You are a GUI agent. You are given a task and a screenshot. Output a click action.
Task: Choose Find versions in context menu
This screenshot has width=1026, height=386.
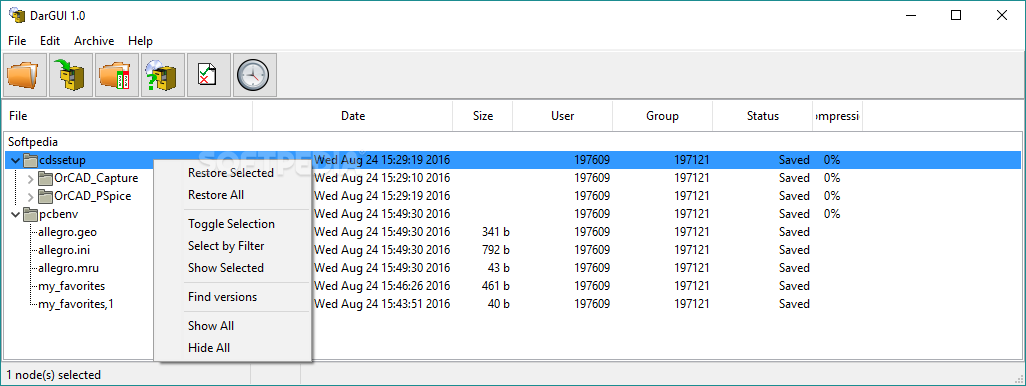click(x=222, y=297)
